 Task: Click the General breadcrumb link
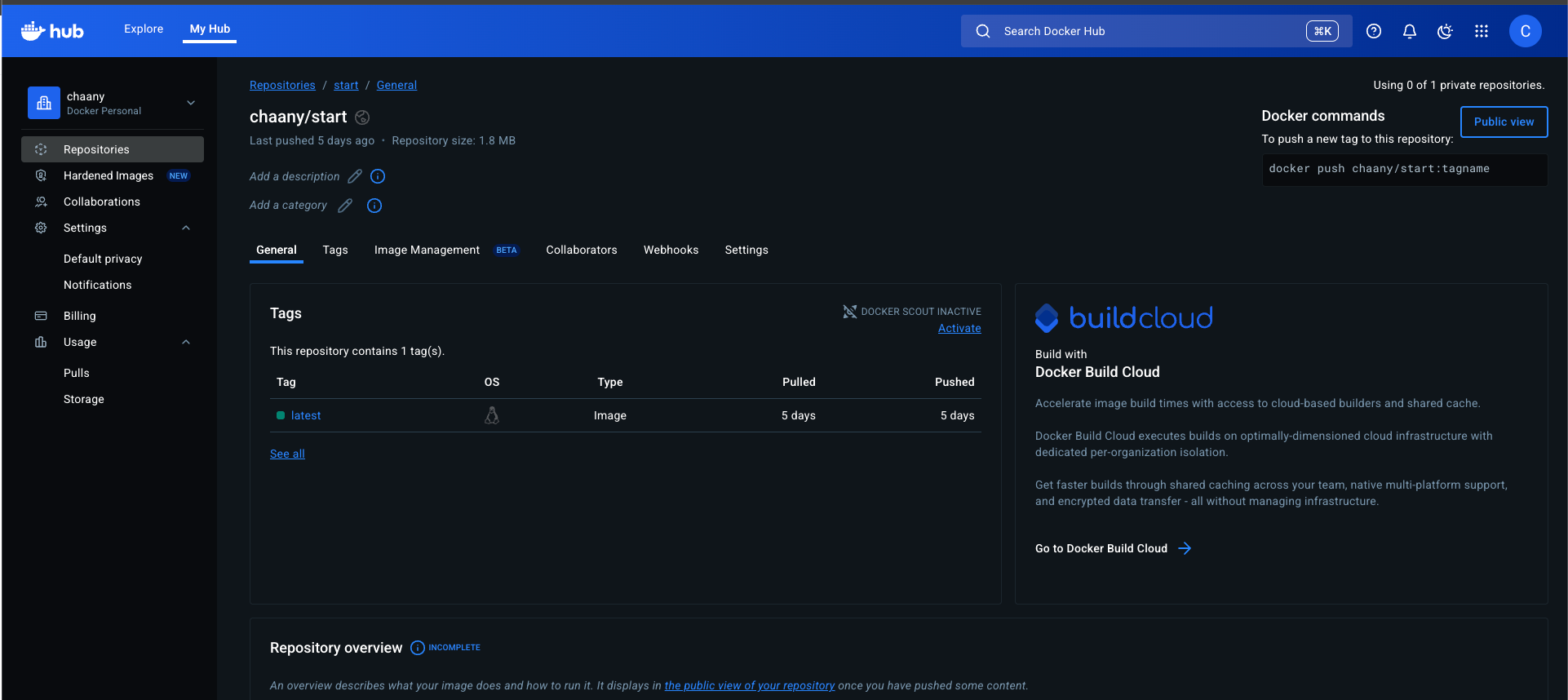click(396, 85)
